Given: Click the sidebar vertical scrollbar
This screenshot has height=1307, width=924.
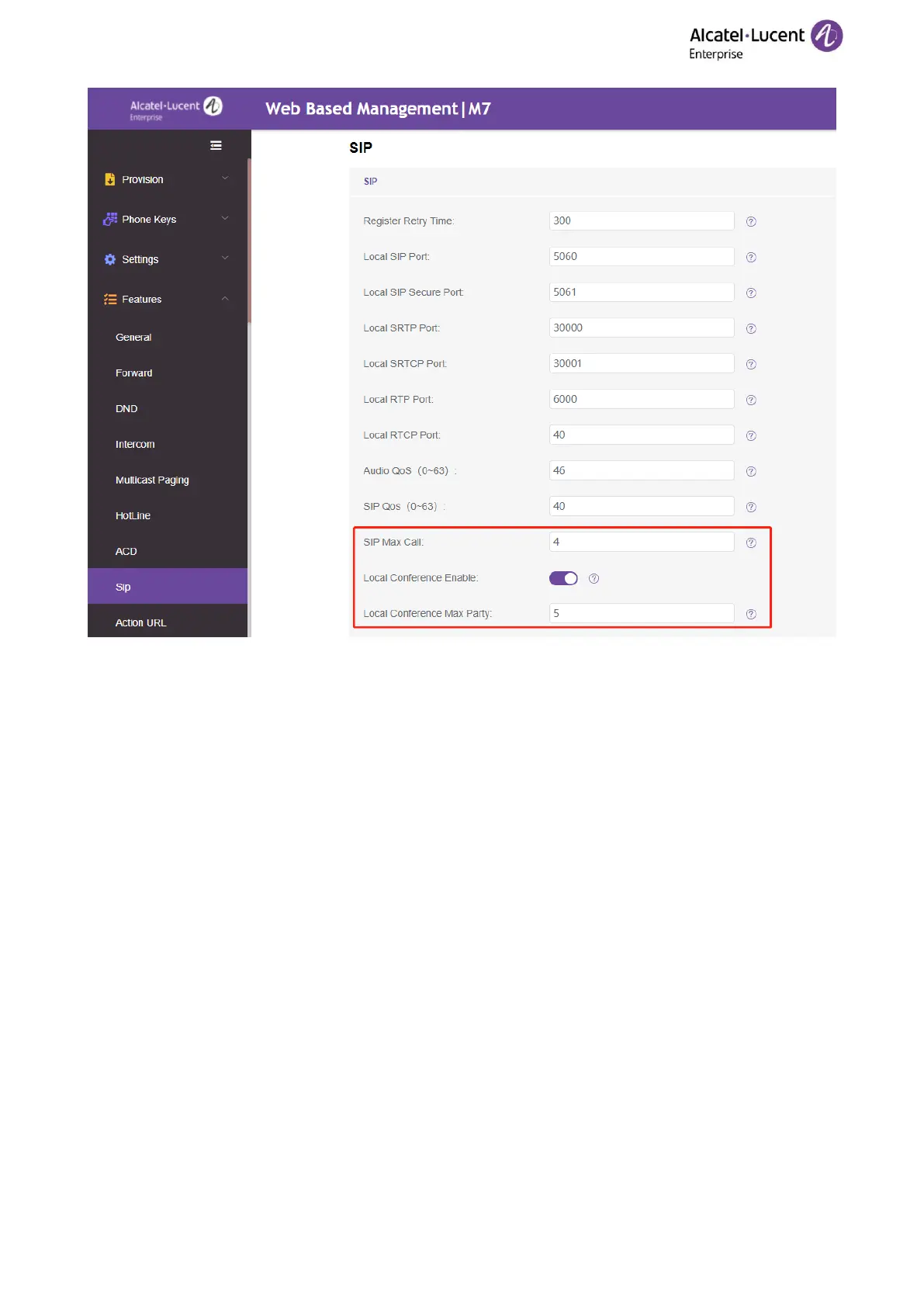Looking at the screenshot, I should (249, 241).
